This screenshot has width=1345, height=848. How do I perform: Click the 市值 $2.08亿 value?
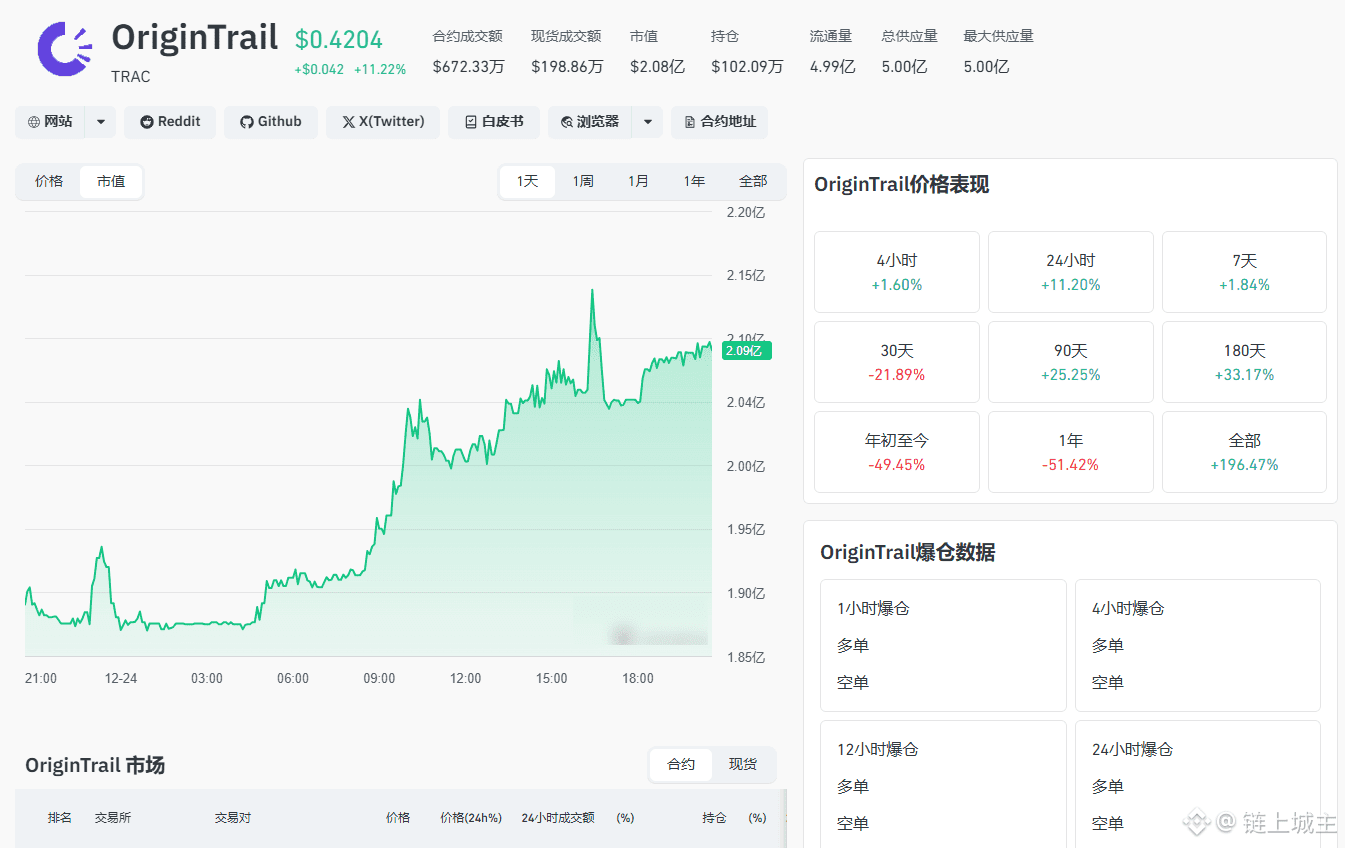point(657,67)
